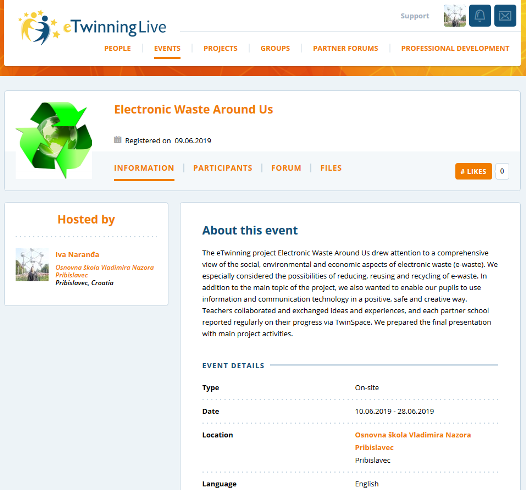Switch to the Information tab
Image resolution: width=526 pixels, height=490 pixels.
tap(144, 168)
